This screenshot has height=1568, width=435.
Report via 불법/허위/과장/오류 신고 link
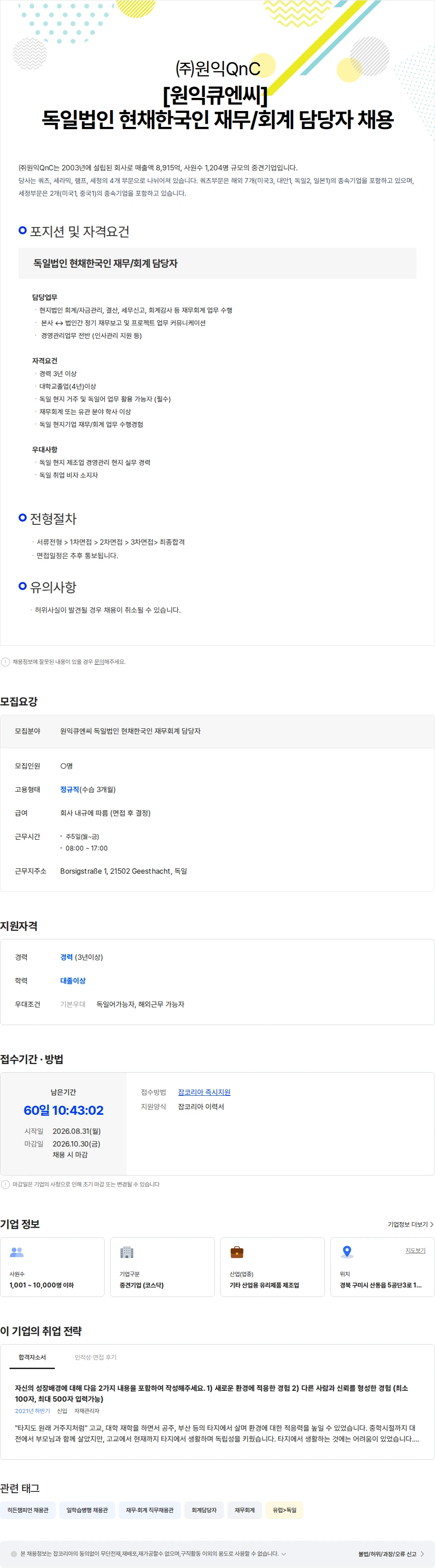(x=391, y=1554)
